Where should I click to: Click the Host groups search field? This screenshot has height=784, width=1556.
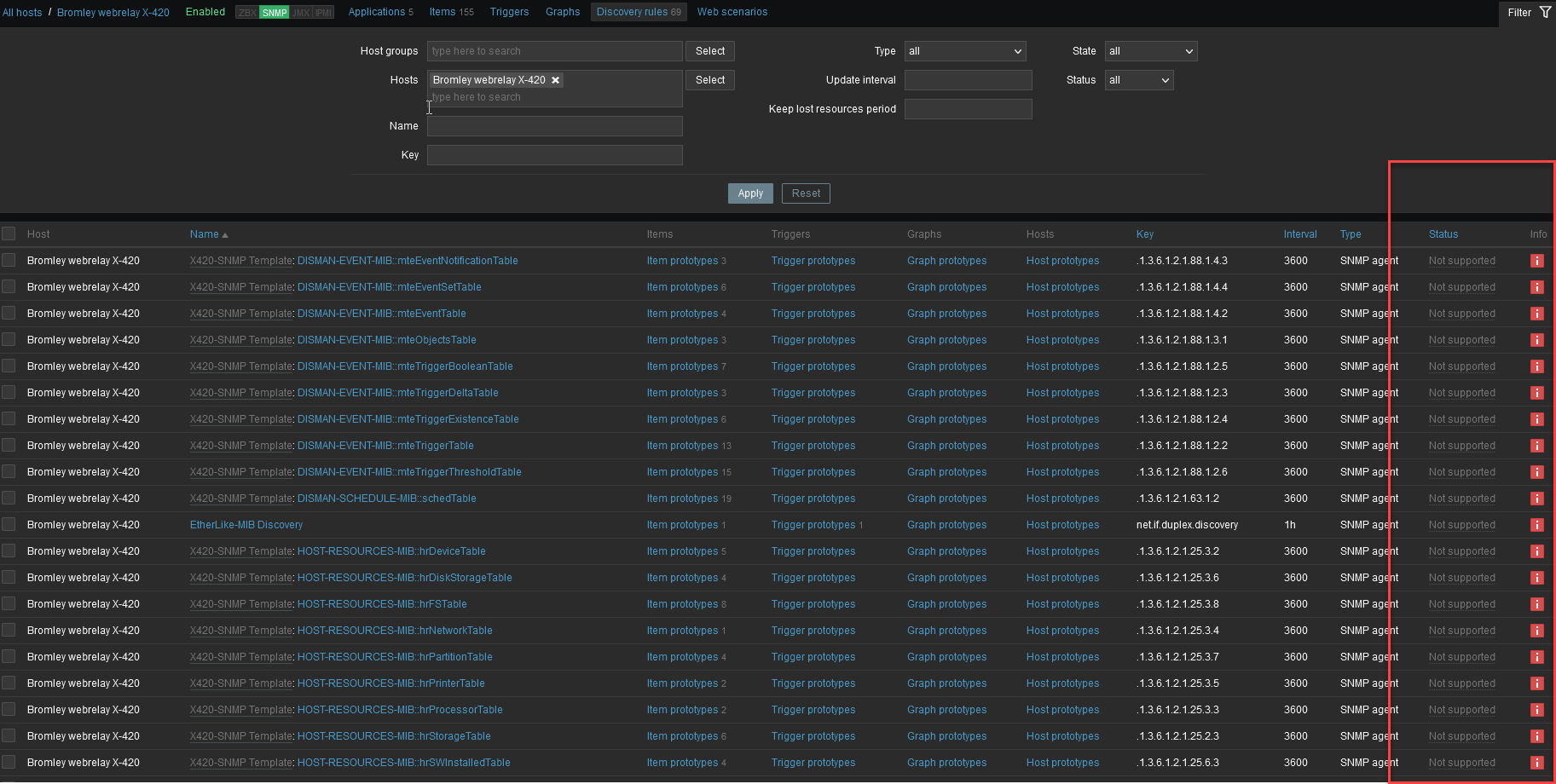click(555, 51)
